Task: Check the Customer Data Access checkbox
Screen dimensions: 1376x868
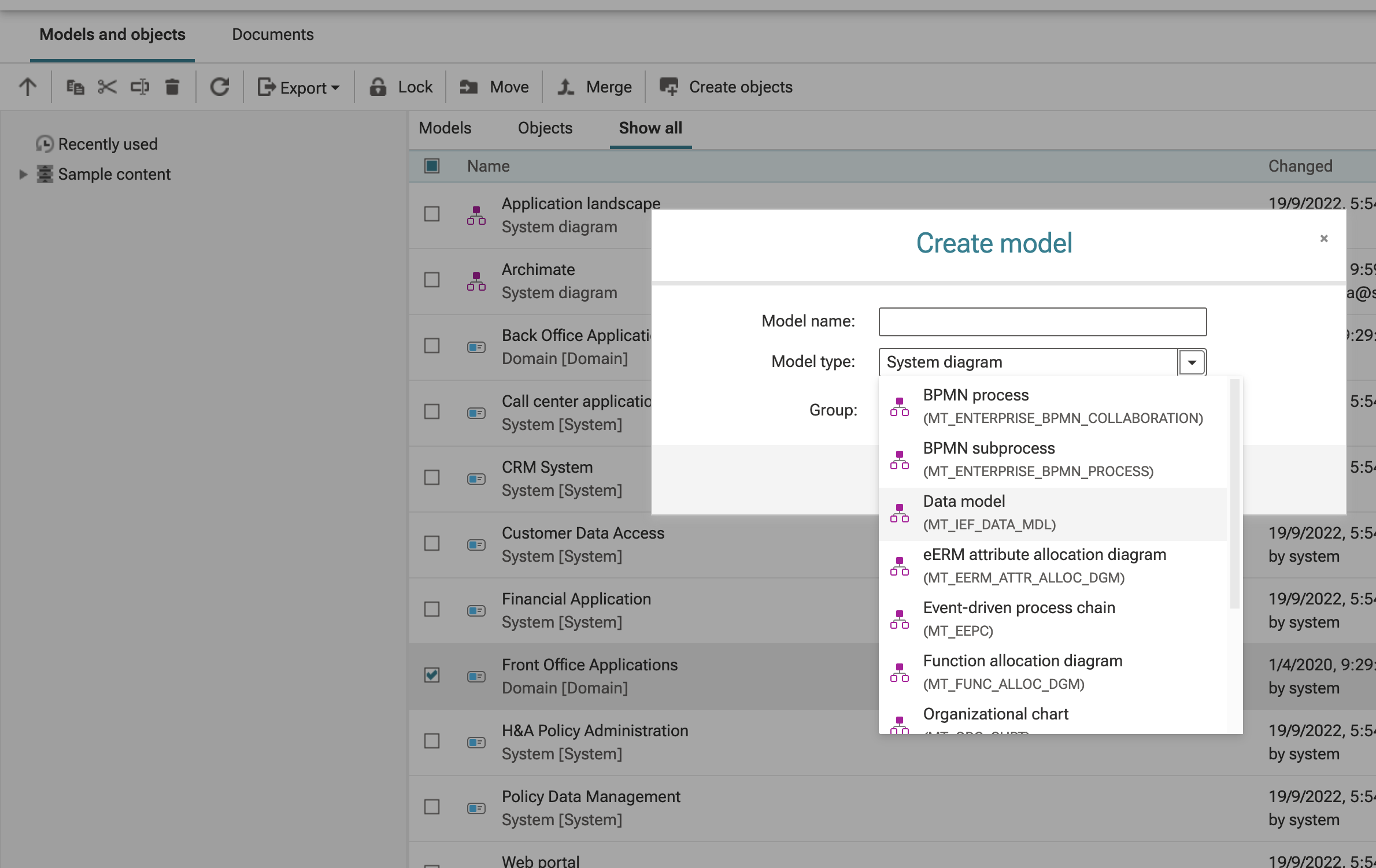Action: [x=432, y=543]
